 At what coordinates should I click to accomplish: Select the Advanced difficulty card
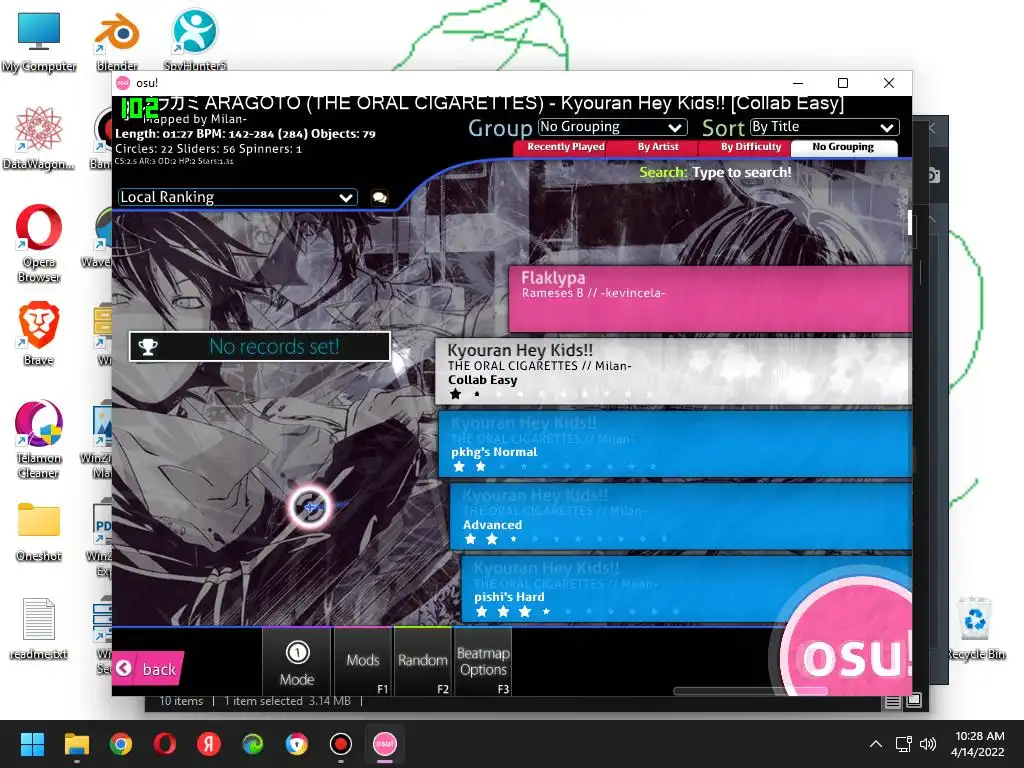click(680, 516)
